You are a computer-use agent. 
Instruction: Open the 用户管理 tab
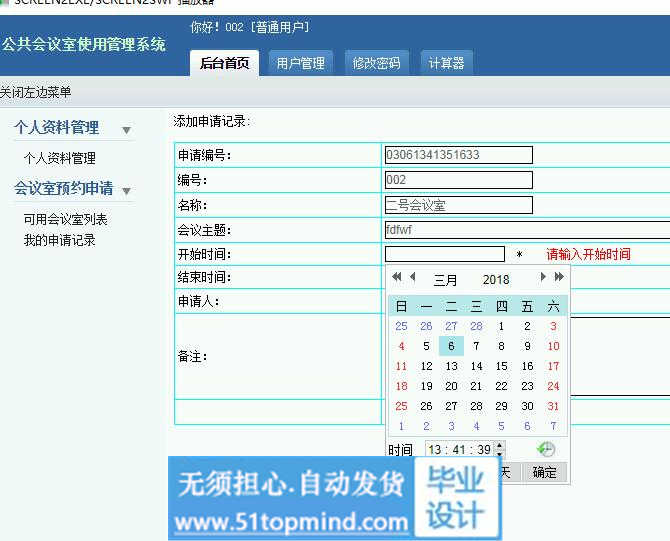click(x=301, y=63)
